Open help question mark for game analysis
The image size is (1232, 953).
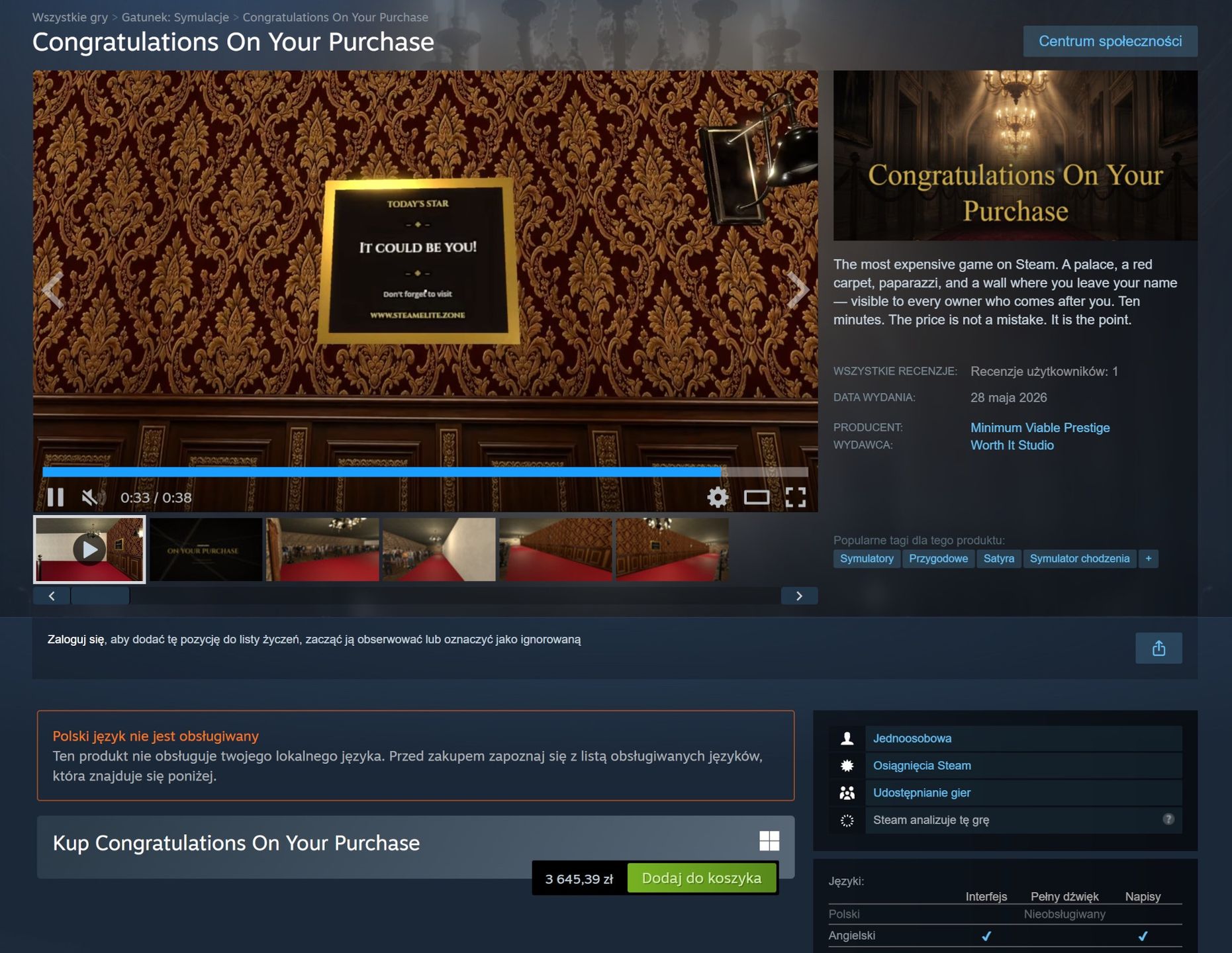pos(1168,819)
